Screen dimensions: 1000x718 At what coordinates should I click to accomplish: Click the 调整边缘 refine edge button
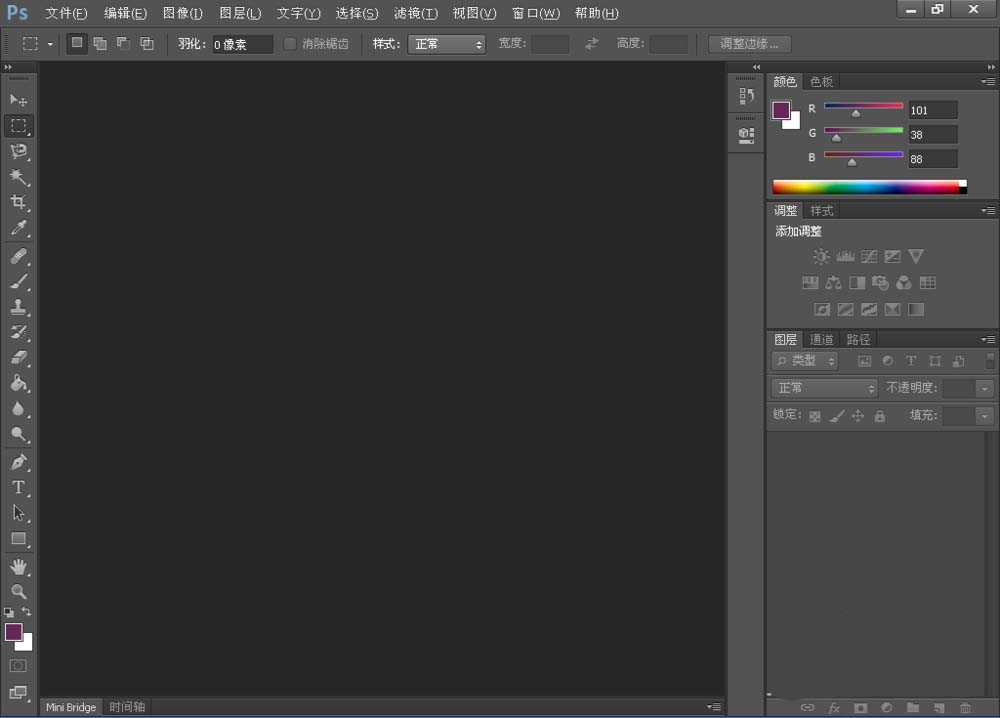pos(749,44)
